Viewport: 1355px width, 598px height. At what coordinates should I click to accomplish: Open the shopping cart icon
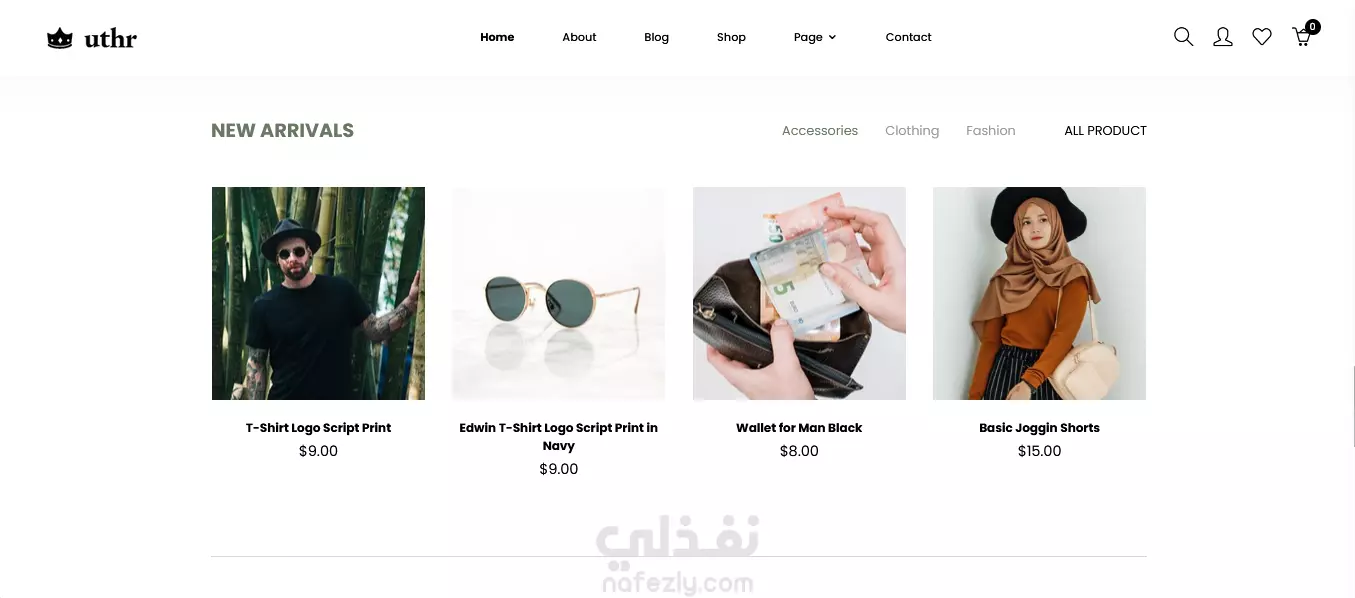pos(1303,36)
